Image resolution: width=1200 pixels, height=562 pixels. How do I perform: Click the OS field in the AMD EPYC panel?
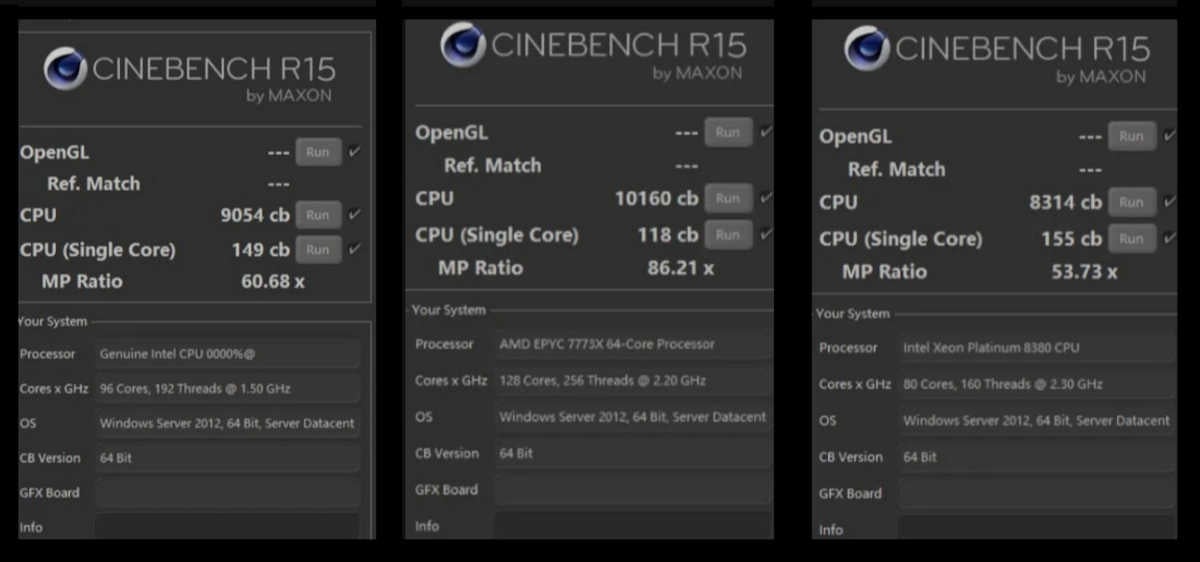633,417
